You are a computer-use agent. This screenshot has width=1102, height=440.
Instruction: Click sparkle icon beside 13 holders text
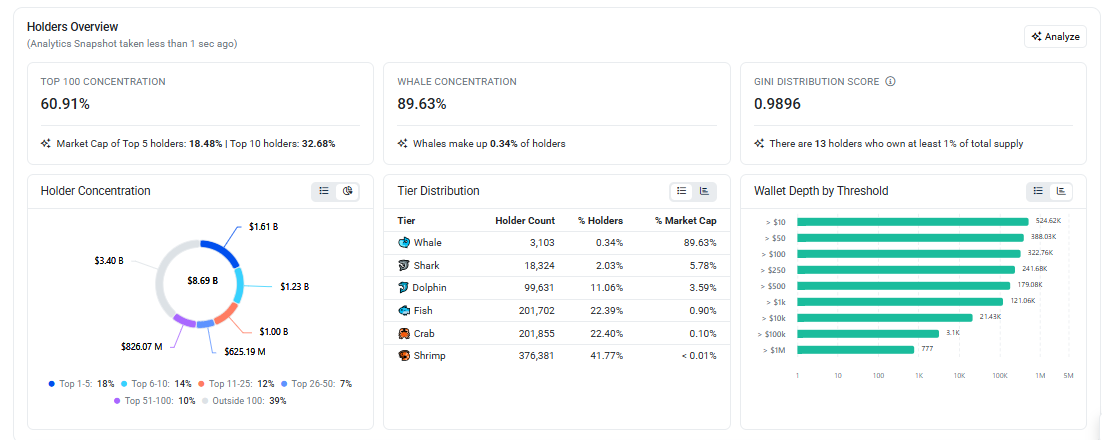[759, 143]
